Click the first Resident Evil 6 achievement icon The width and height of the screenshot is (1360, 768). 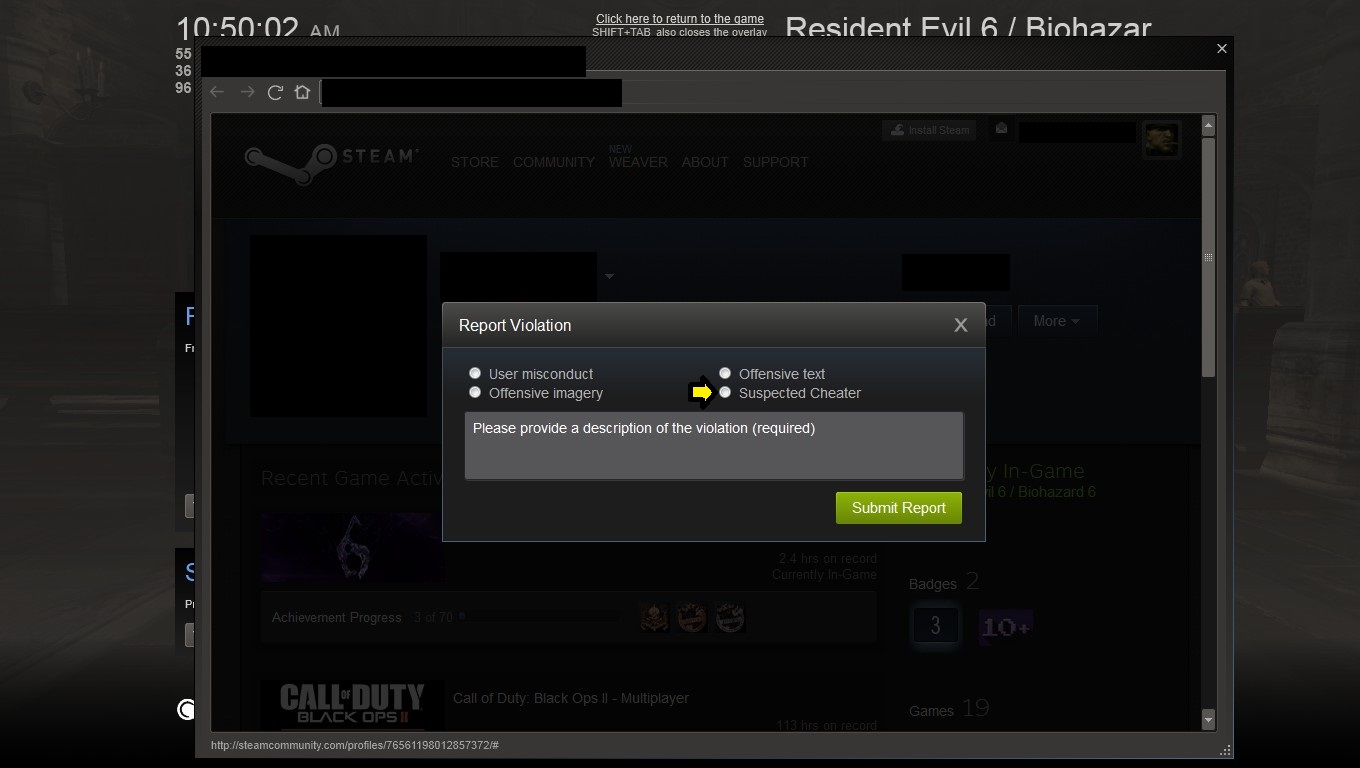click(x=656, y=618)
